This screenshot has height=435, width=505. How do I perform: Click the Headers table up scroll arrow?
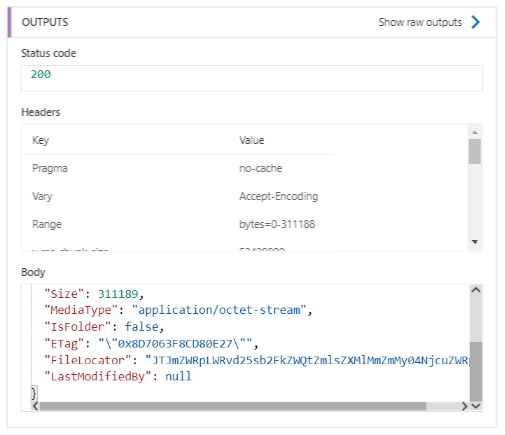[x=475, y=132]
